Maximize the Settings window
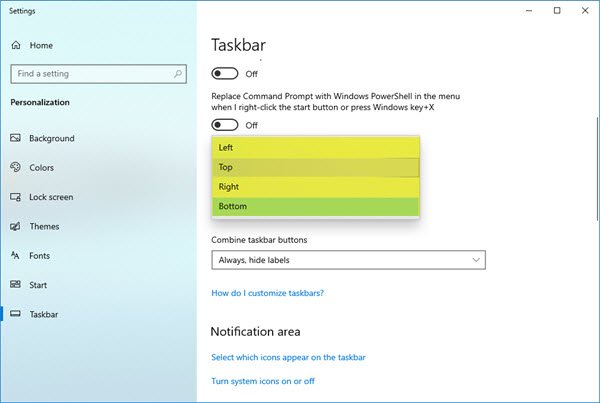 tap(557, 11)
